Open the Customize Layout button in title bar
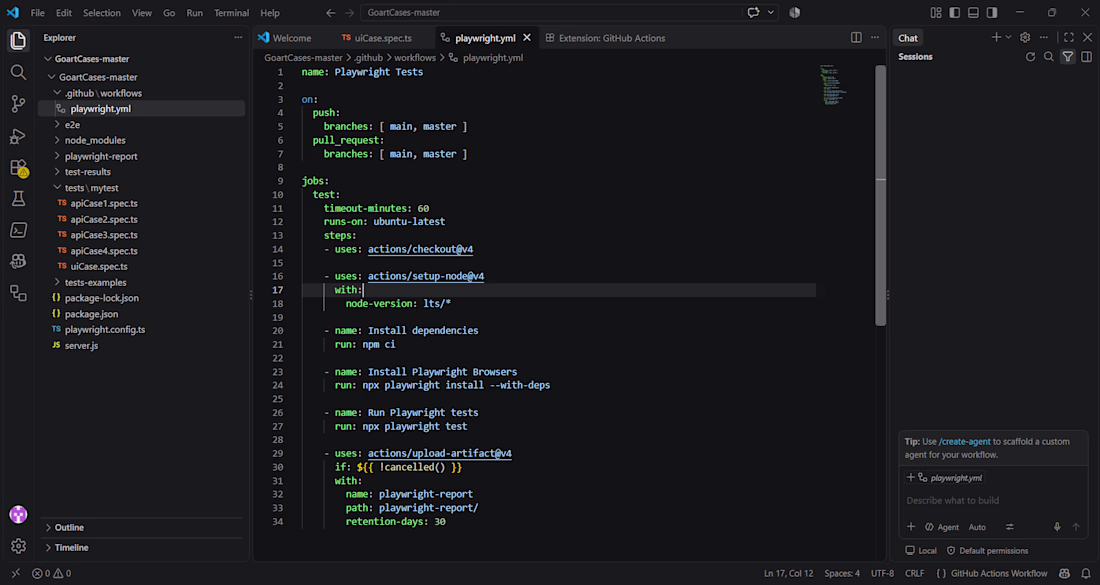Image resolution: width=1100 pixels, height=585 pixels. click(x=936, y=13)
